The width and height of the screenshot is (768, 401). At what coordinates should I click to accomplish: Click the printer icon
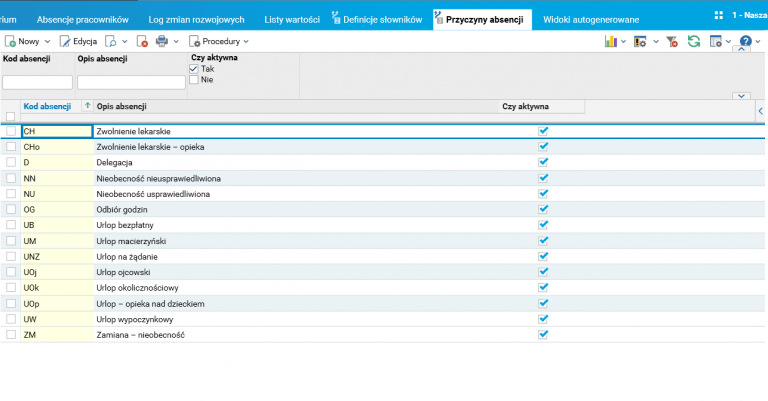coord(162,42)
